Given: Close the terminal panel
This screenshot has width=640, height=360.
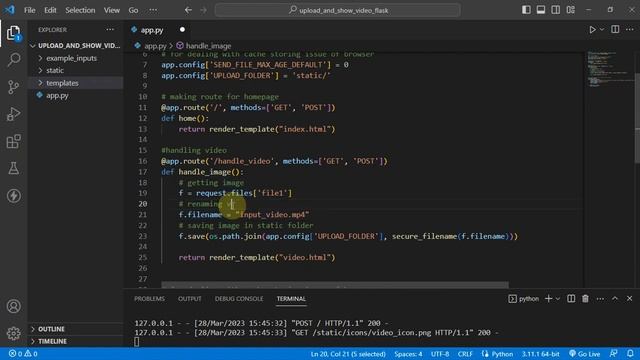Looking at the screenshot, I should pos(629,299).
